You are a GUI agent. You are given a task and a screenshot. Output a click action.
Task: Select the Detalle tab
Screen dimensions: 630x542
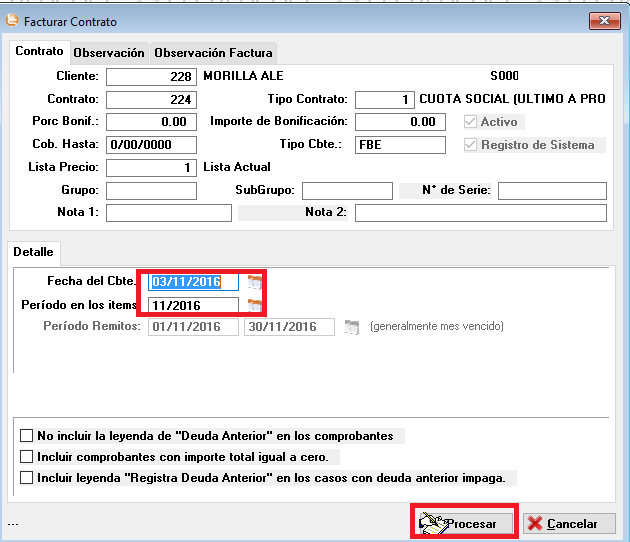pos(33,253)
